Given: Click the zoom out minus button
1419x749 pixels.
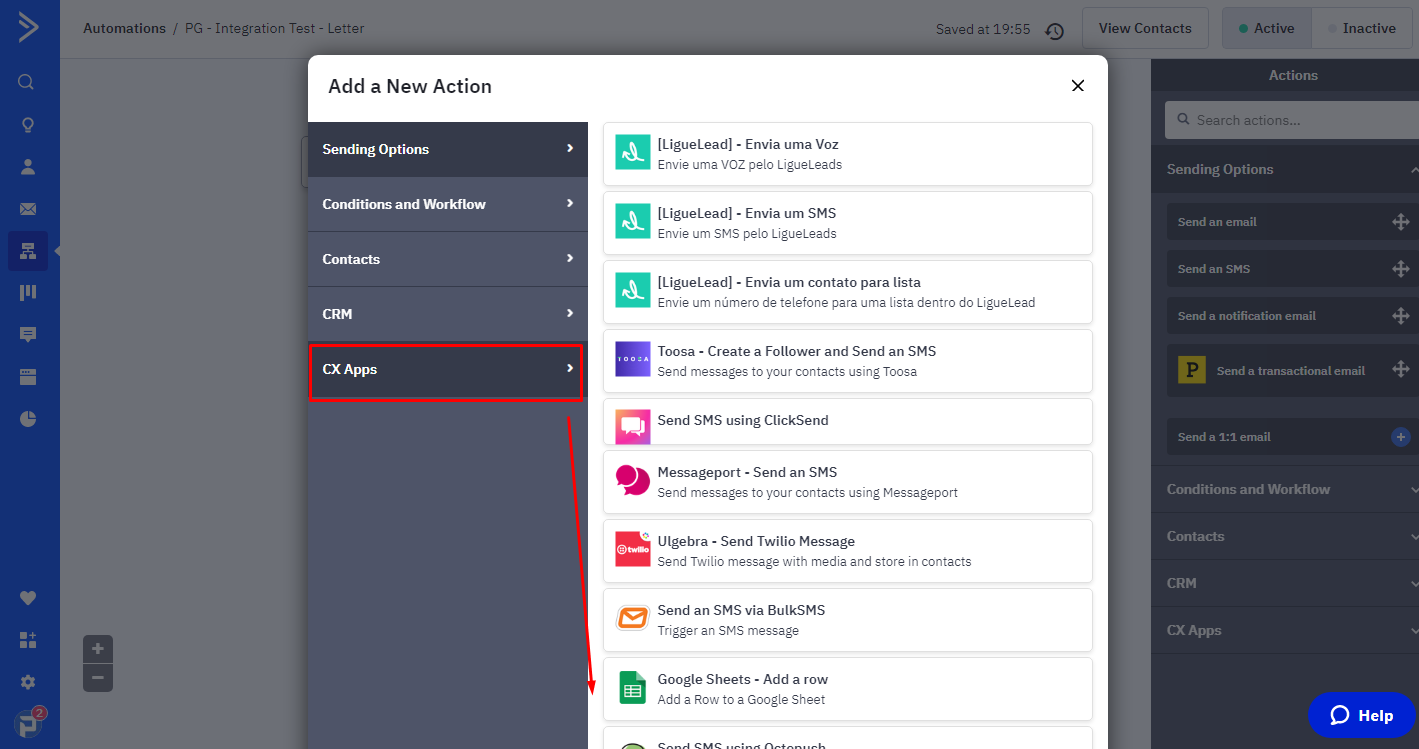Looking at the screenshot, I should 98,677.
